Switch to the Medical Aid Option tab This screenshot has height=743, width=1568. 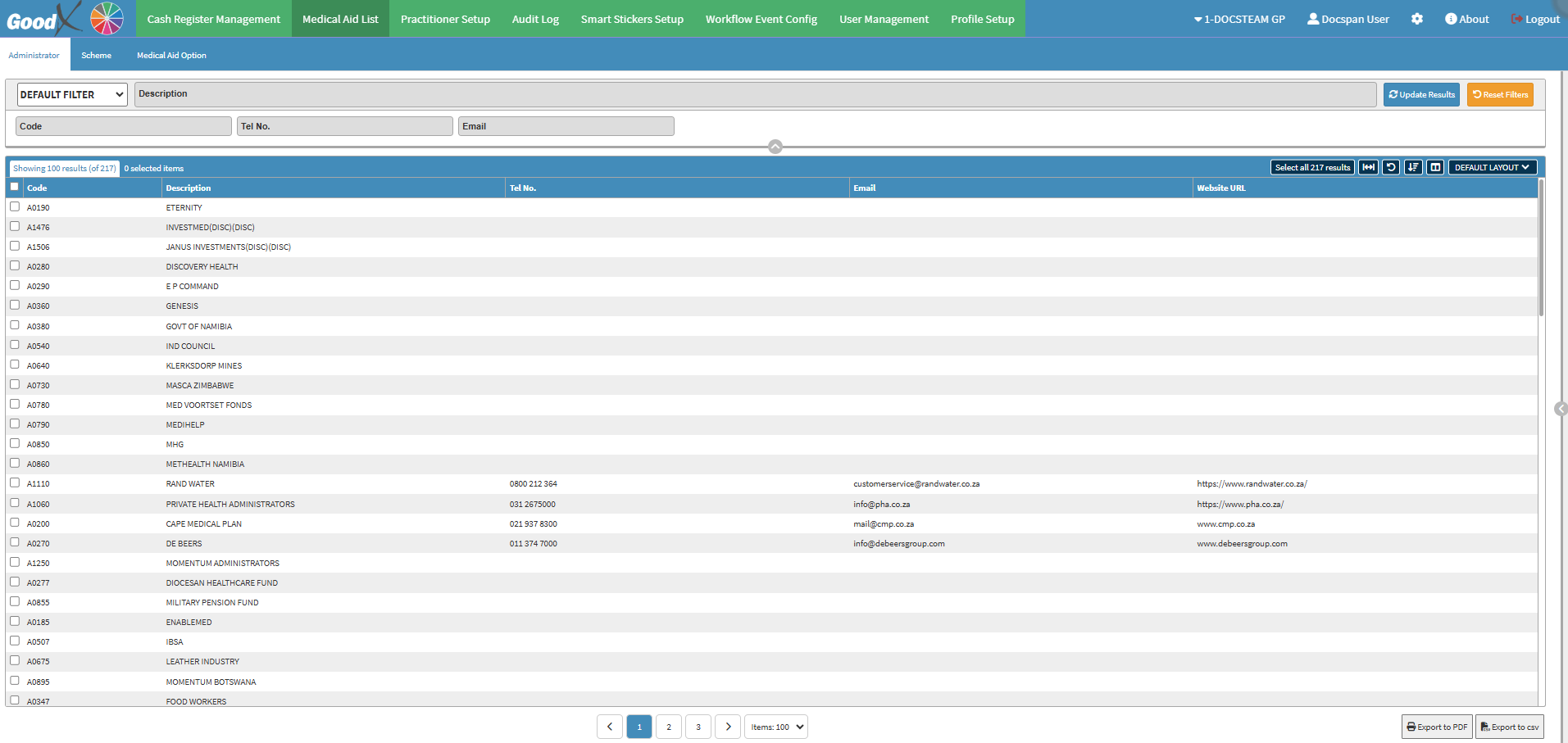pyautogui.click(x=171, y=55)
